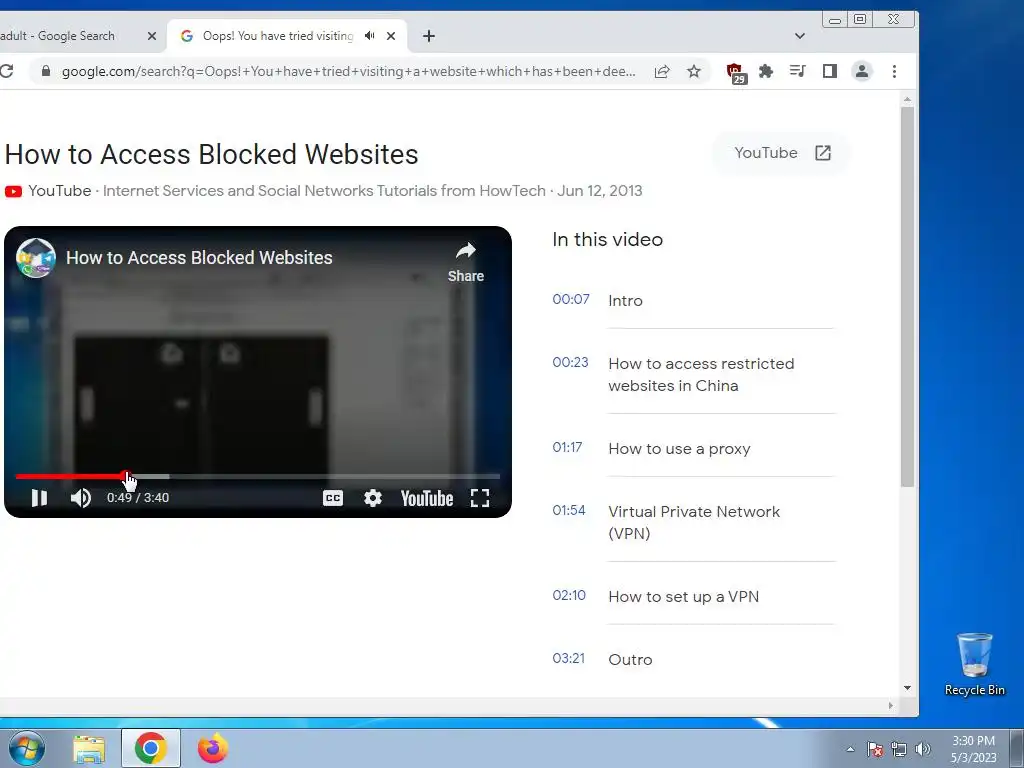Toggle the side panel
The image size is (1024, 768).
[829, 71]
